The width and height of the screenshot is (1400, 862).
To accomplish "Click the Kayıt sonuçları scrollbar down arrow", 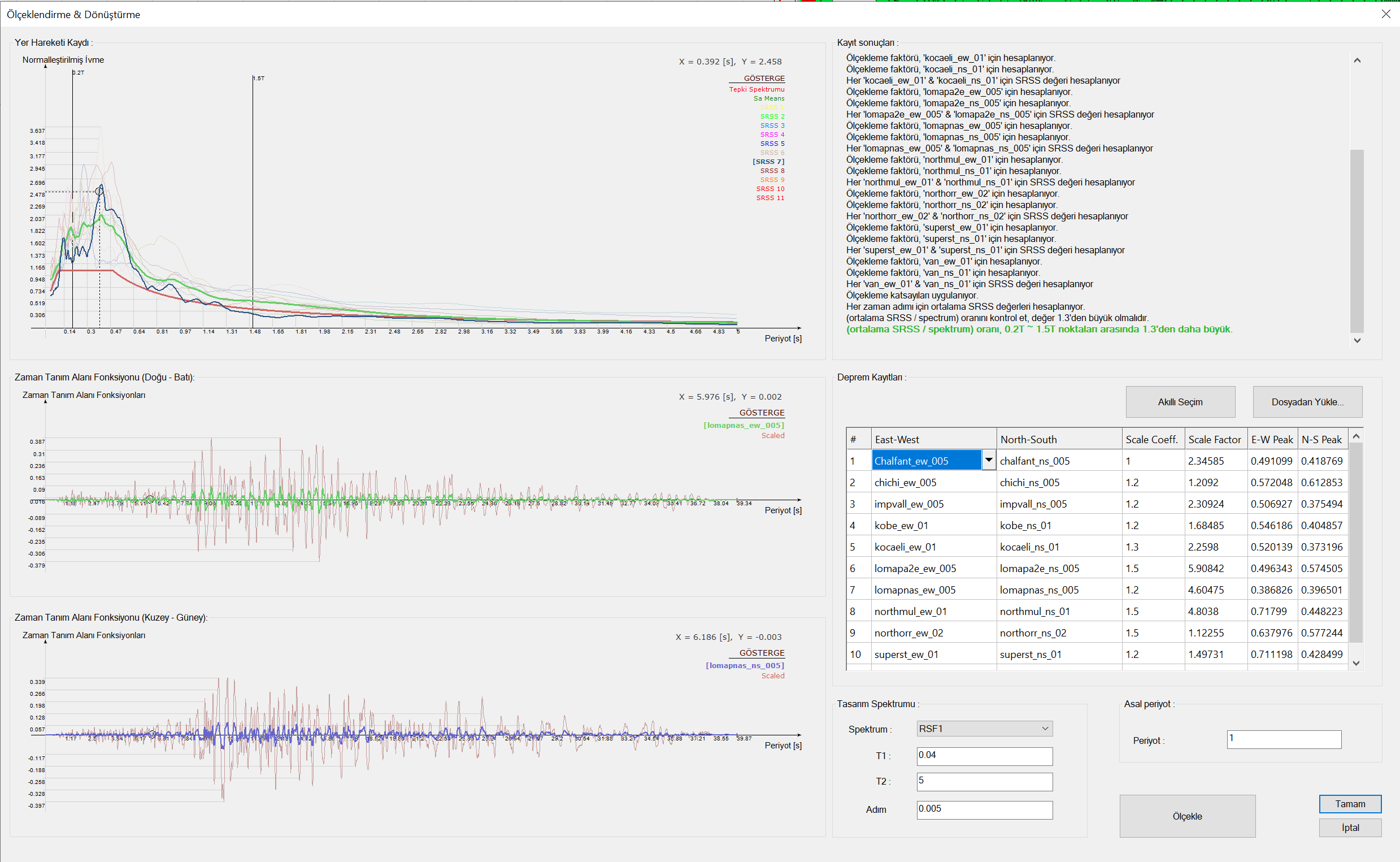I will [x=1357, y=340].
